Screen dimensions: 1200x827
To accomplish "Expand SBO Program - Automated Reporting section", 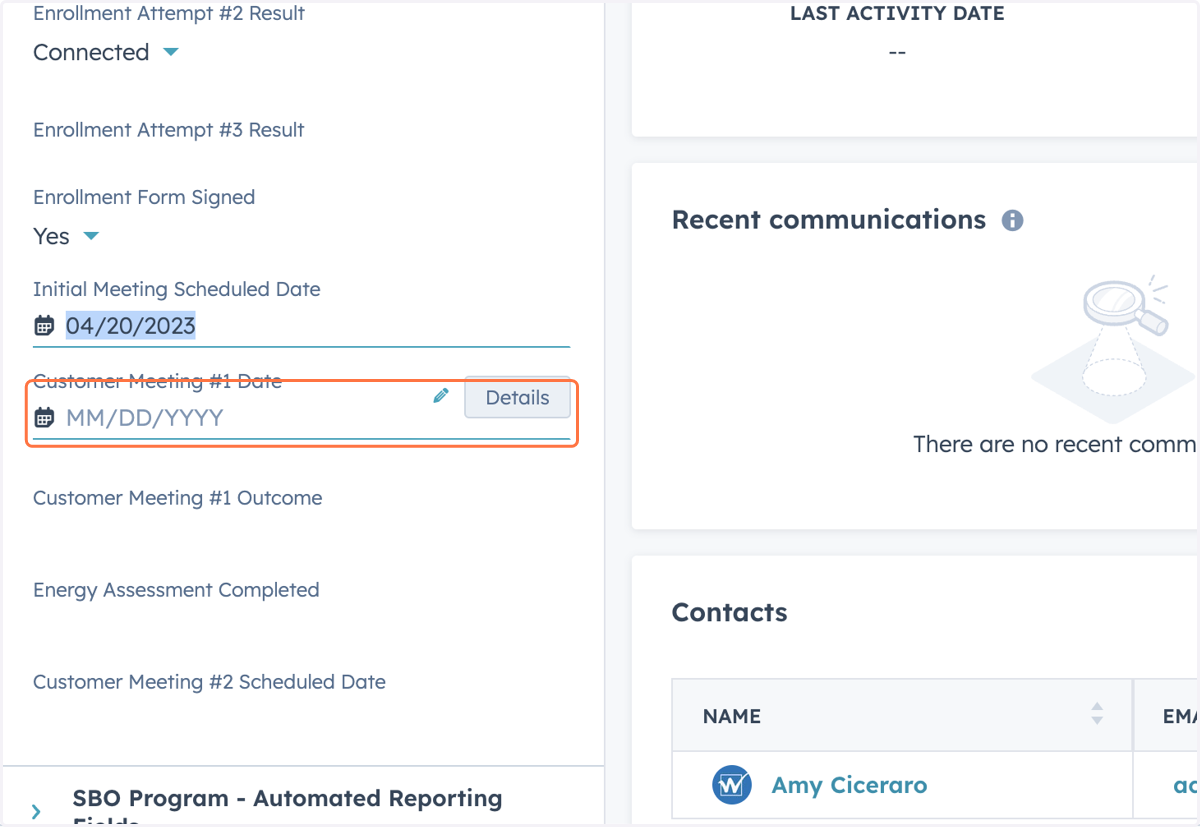I will pos(36,812).
